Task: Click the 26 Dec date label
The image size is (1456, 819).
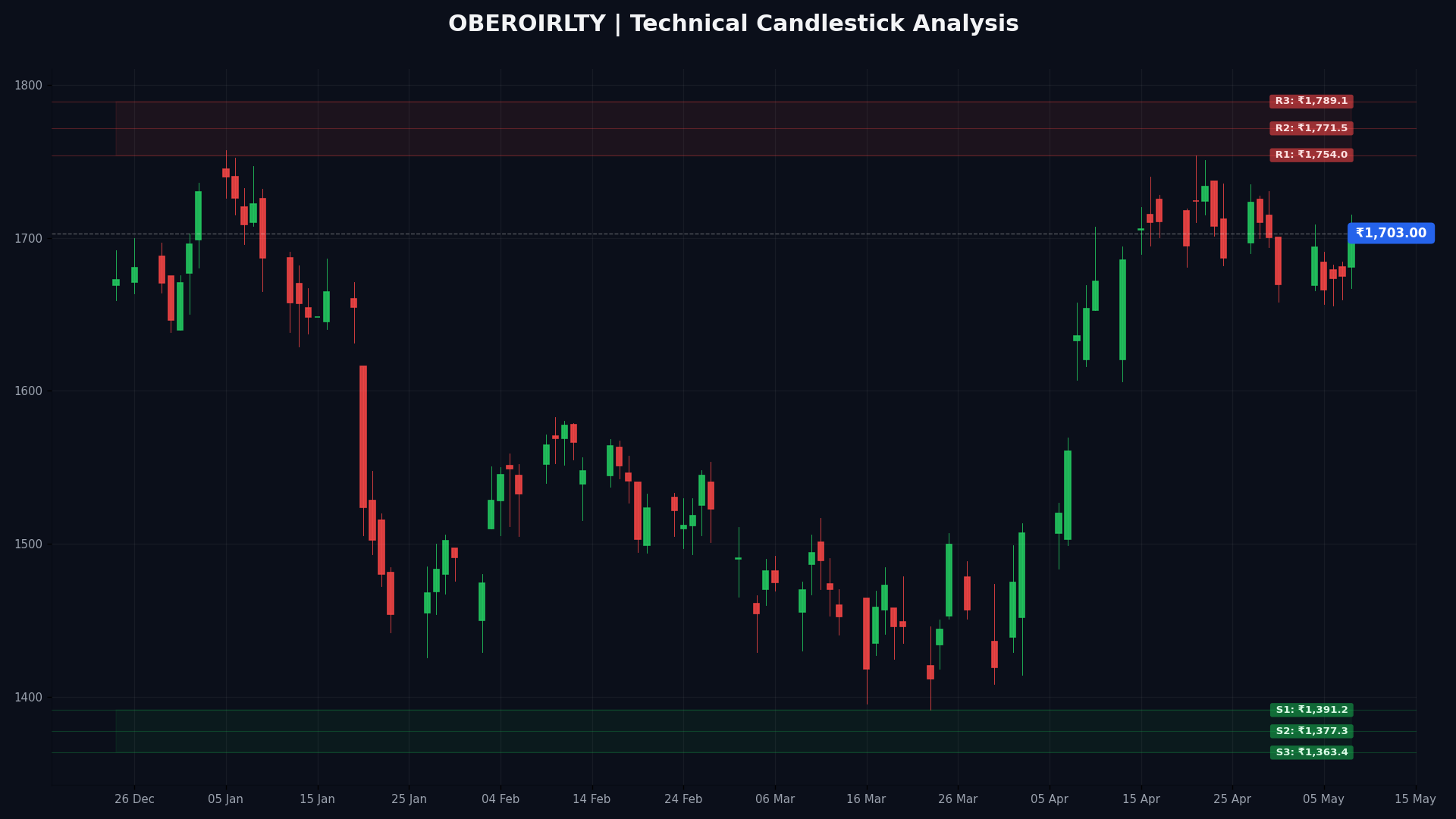Action: tap(134, 799)
